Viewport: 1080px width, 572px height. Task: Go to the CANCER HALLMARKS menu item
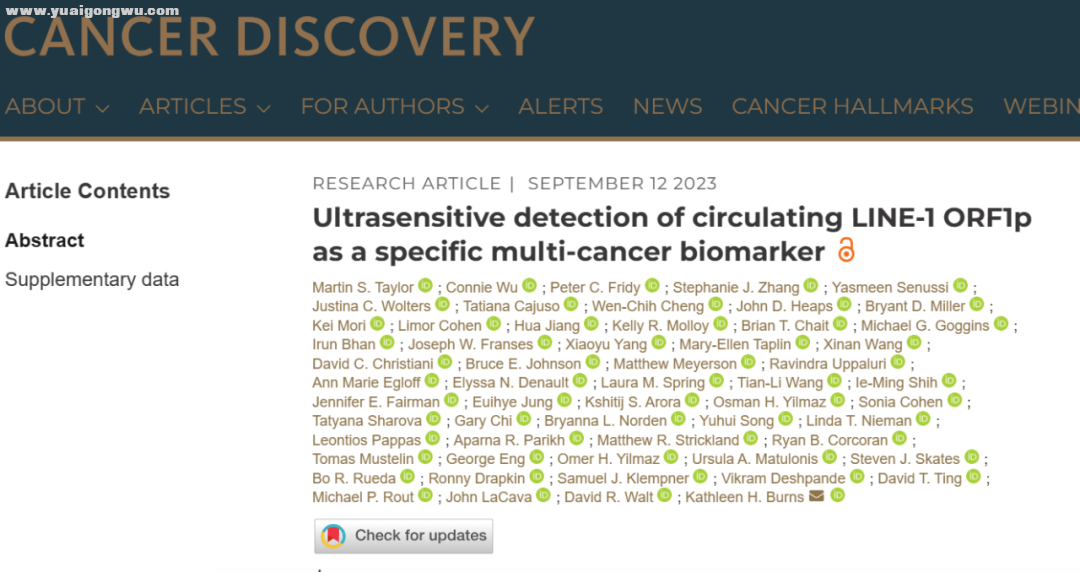852,107
